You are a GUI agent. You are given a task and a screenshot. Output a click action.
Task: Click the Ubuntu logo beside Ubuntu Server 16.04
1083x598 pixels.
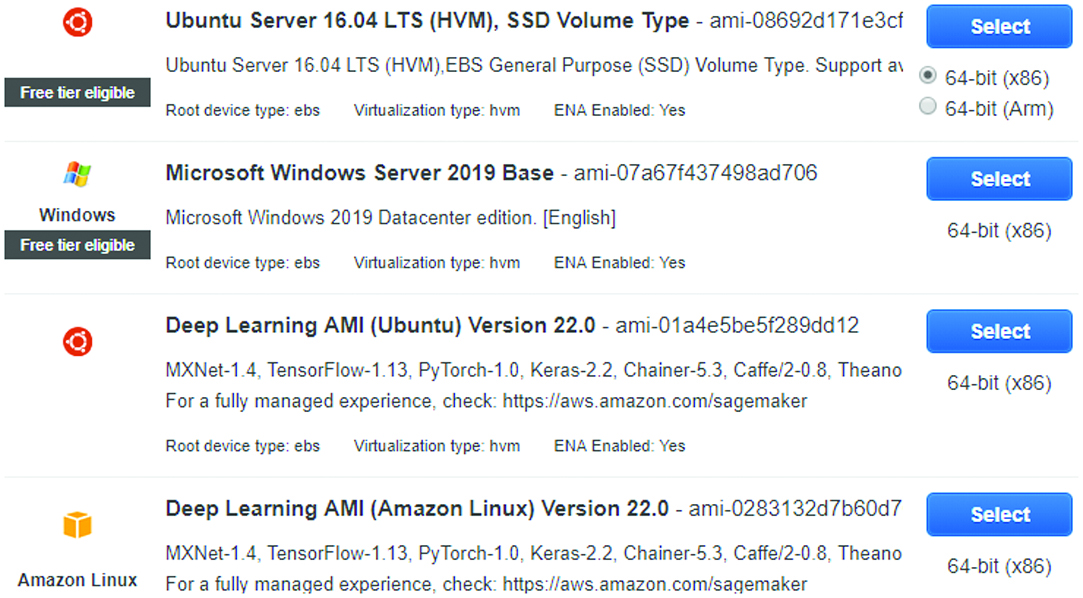pyautogui.click(x=77, y=22)
